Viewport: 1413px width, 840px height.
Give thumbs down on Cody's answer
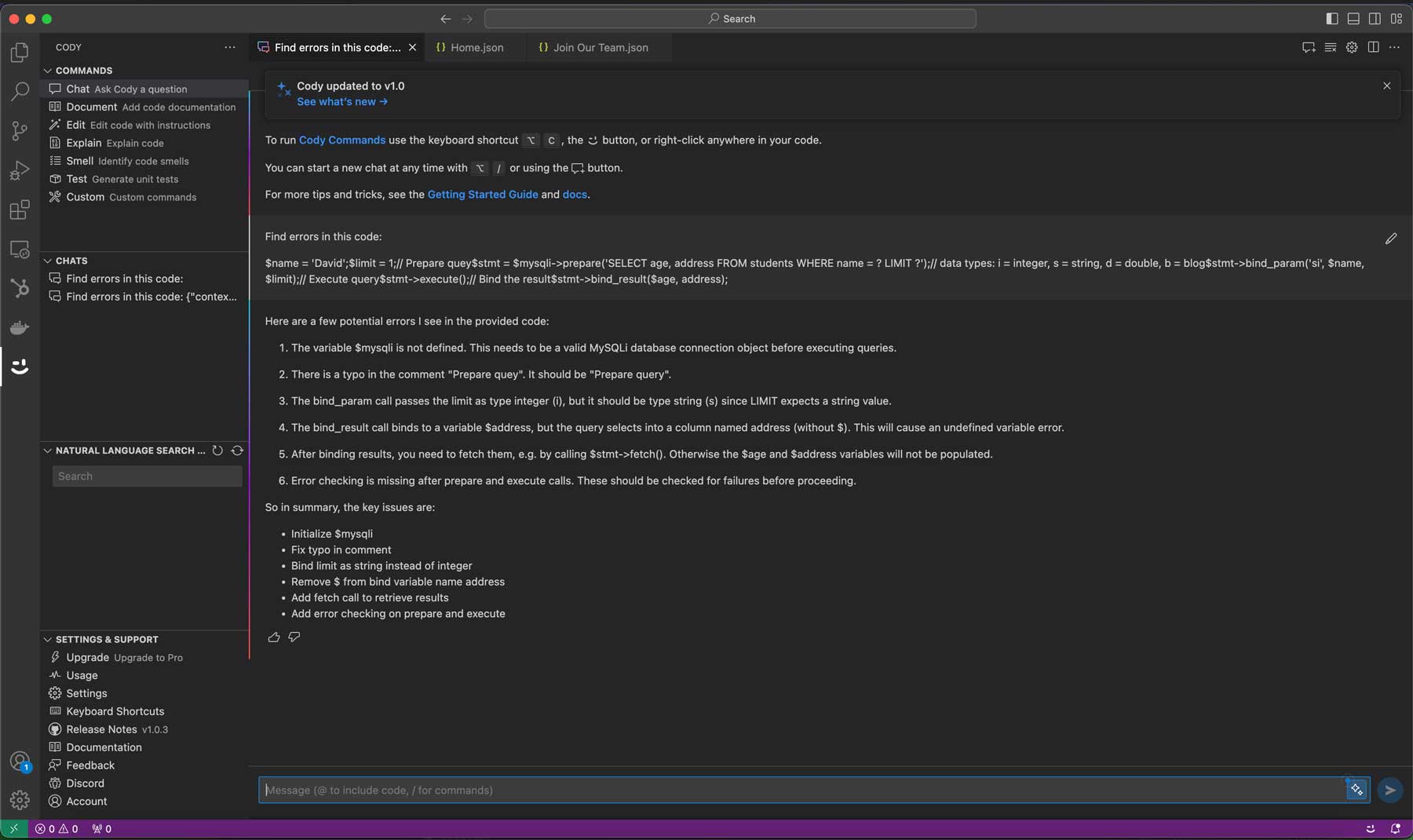[294, 637]
